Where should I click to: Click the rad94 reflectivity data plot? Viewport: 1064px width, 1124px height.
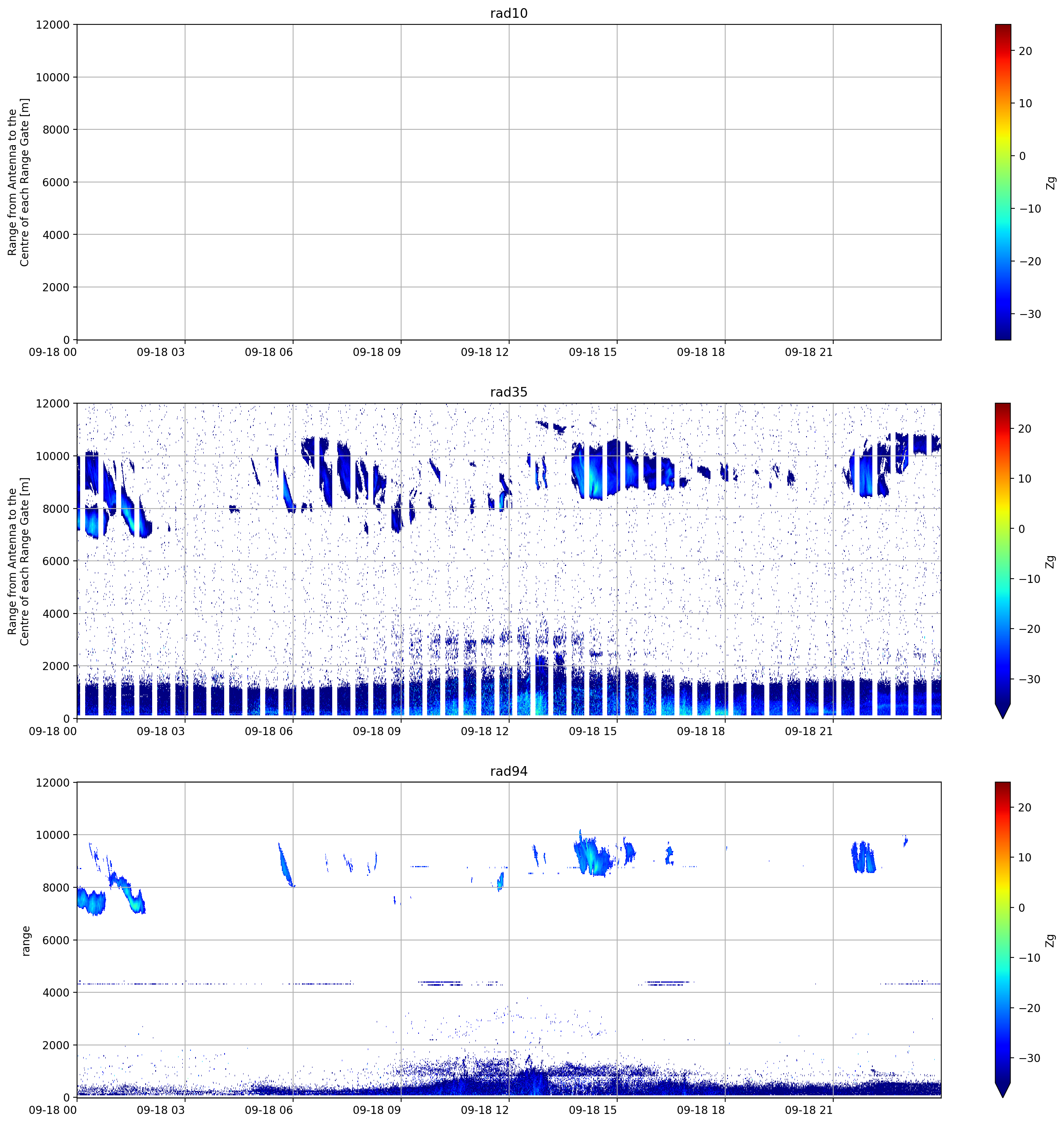point(509,940)
